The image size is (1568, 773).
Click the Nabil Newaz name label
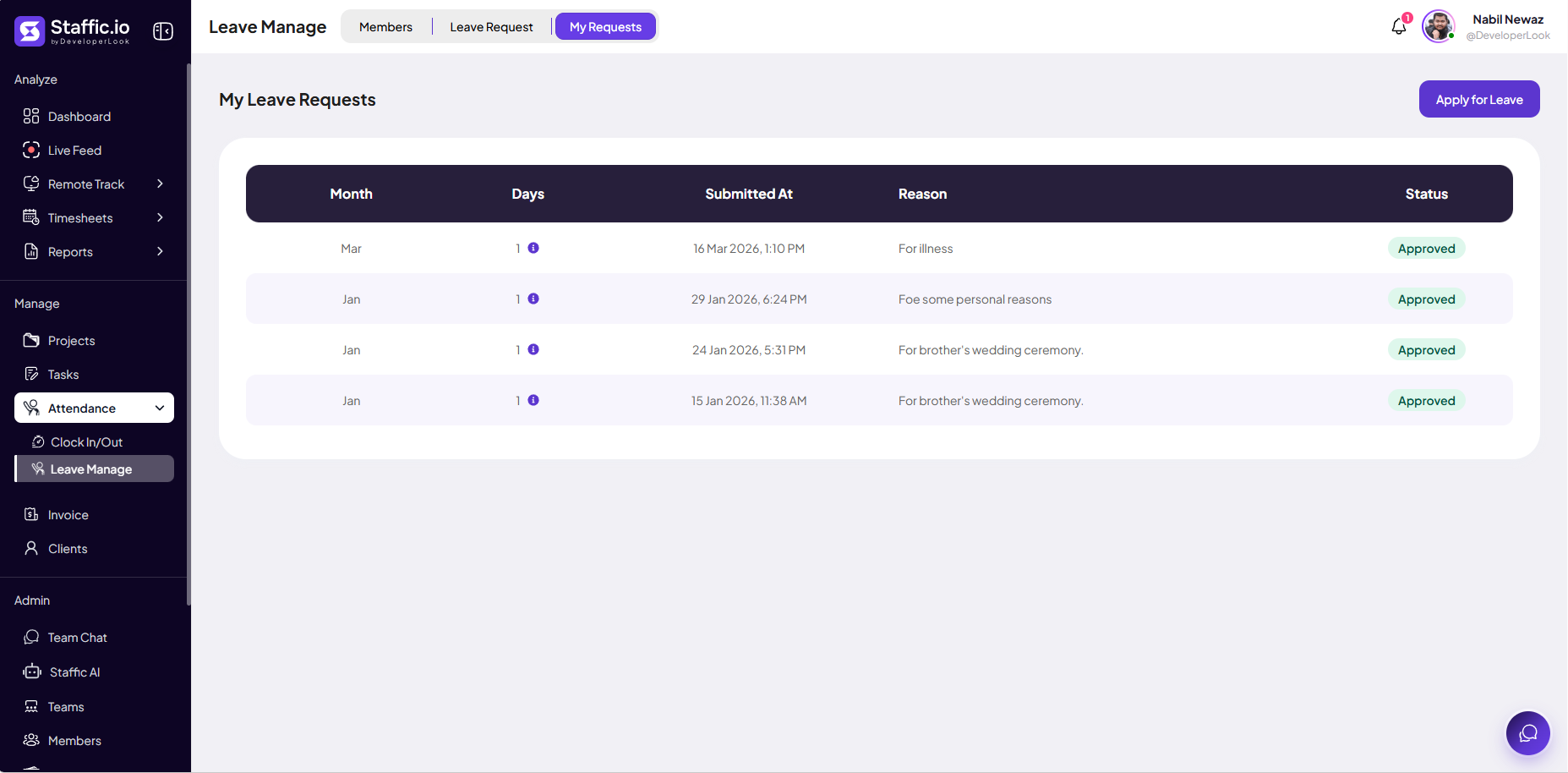point(1508,19)
